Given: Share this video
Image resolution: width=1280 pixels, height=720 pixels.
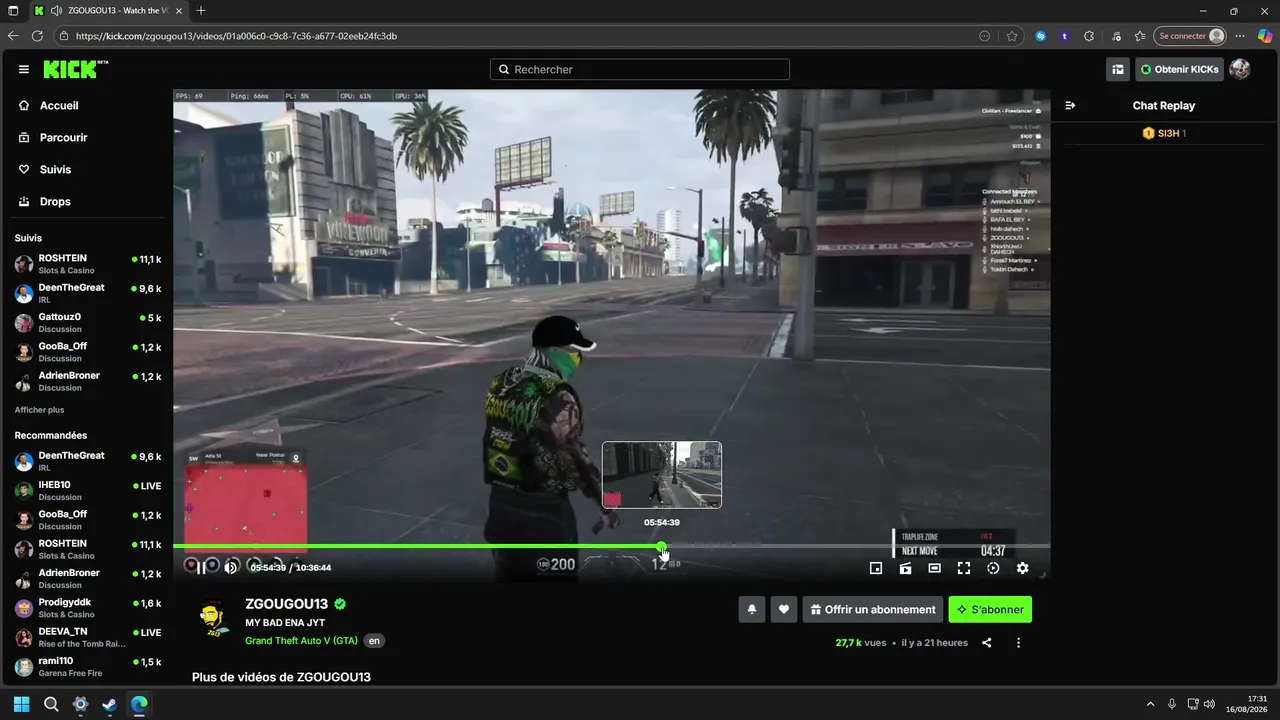Looking at the screenshot, I should pyautogui.click(x=987, y=643).
